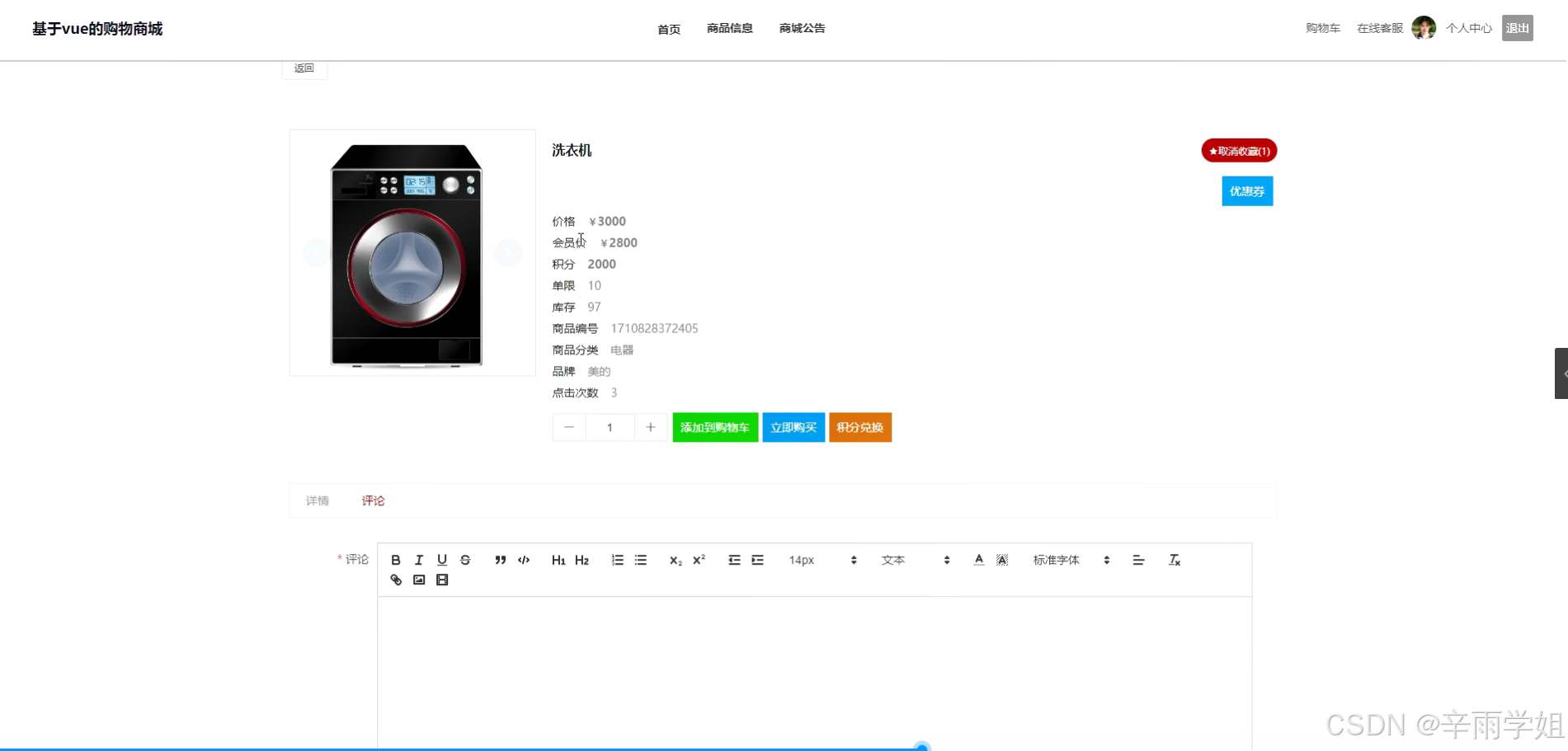Expand the side panel handle at right edge
Image resolution: width=1568 pixels, height=751 pixels.
[x=1561, y=373]
